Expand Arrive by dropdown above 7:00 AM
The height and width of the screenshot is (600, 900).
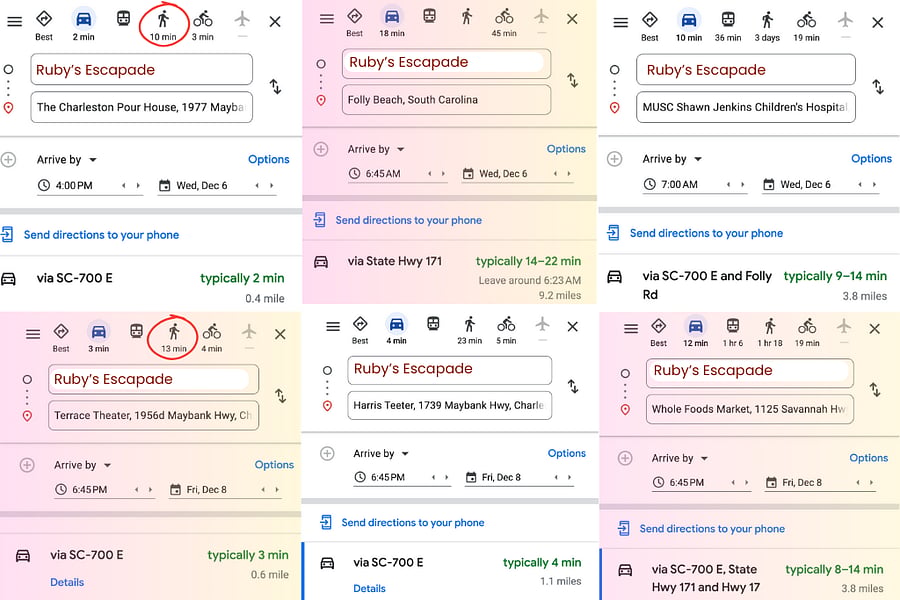click(672, 159)
